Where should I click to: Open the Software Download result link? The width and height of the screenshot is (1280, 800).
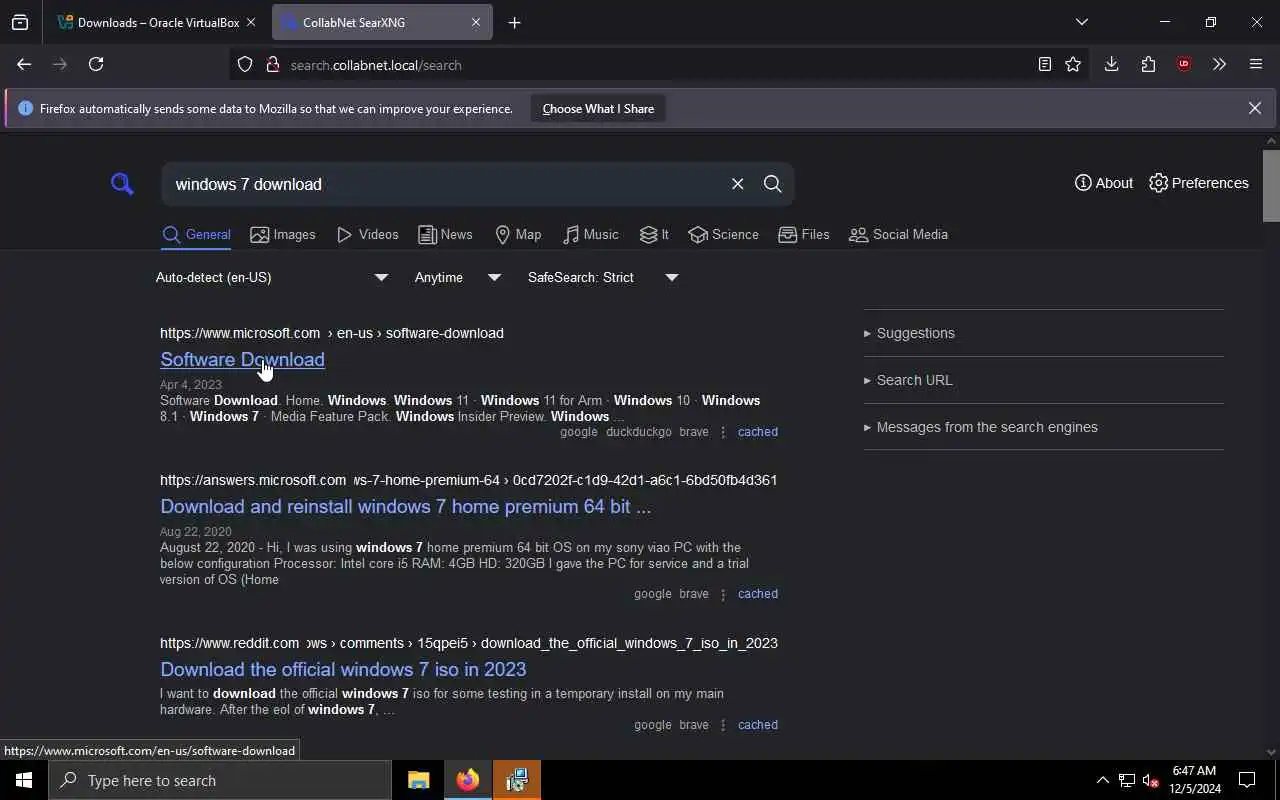pyautogui.click(x=242, y=359)
